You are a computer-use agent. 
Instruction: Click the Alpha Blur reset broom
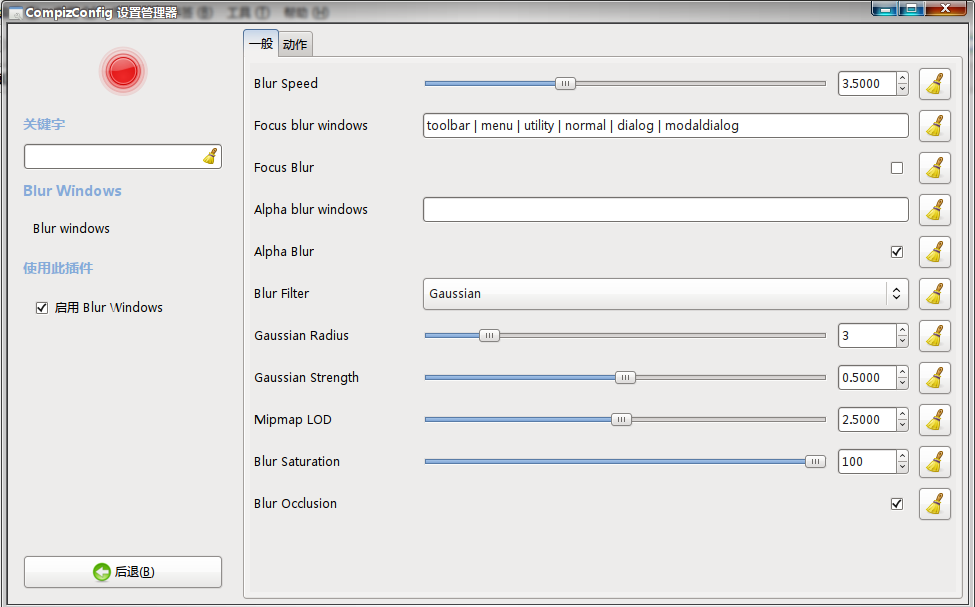pyautogui.click(x=935, y=252)
